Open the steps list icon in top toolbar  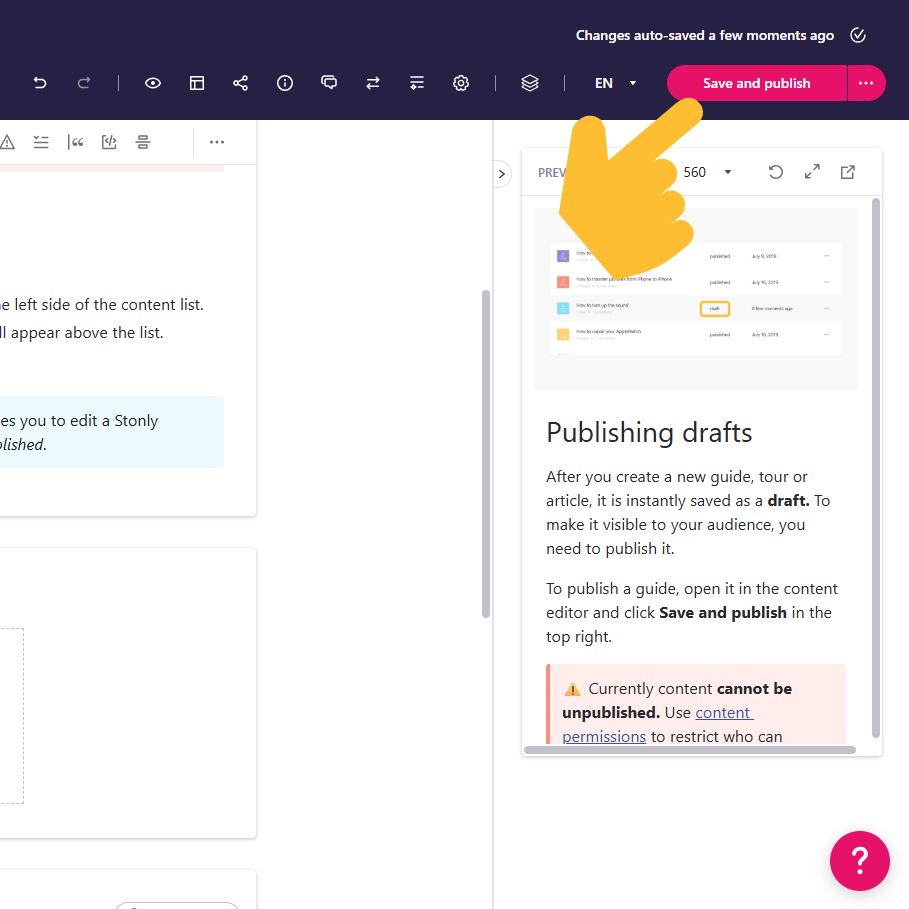pyautogui.click(x=417, y=83)
